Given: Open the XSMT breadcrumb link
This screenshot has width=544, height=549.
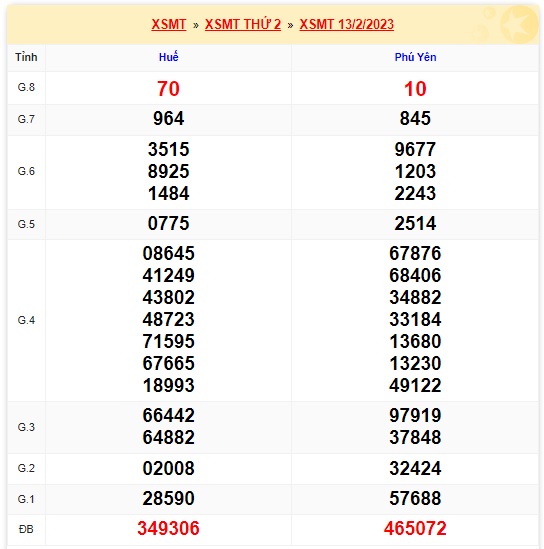Looking at the screenshot, I should point(168,24).
